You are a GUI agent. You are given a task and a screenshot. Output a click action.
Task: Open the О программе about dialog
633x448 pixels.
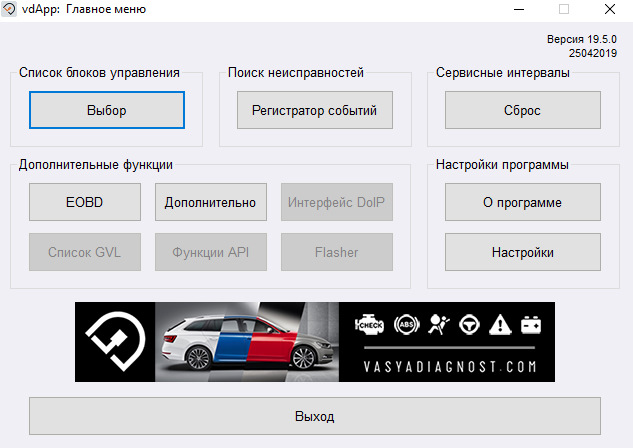[522, 202]
